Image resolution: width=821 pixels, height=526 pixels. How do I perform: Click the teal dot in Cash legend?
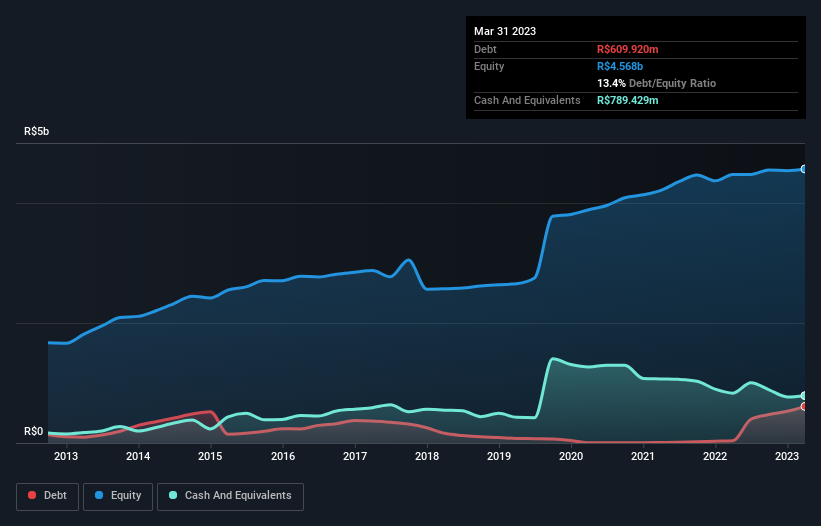(x=173, y=496)
